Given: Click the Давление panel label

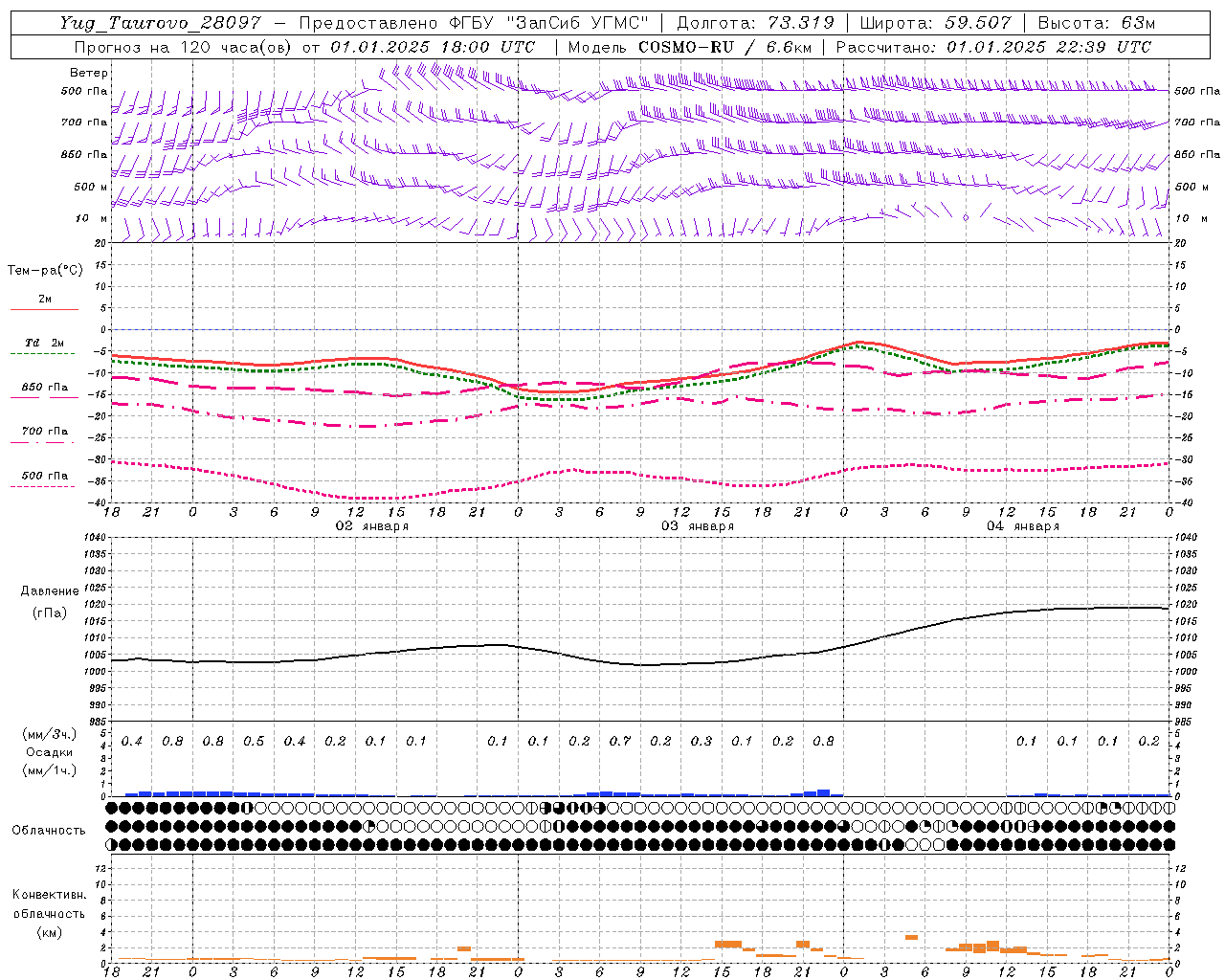Looking at the screenshot, I should pos(50,591).
